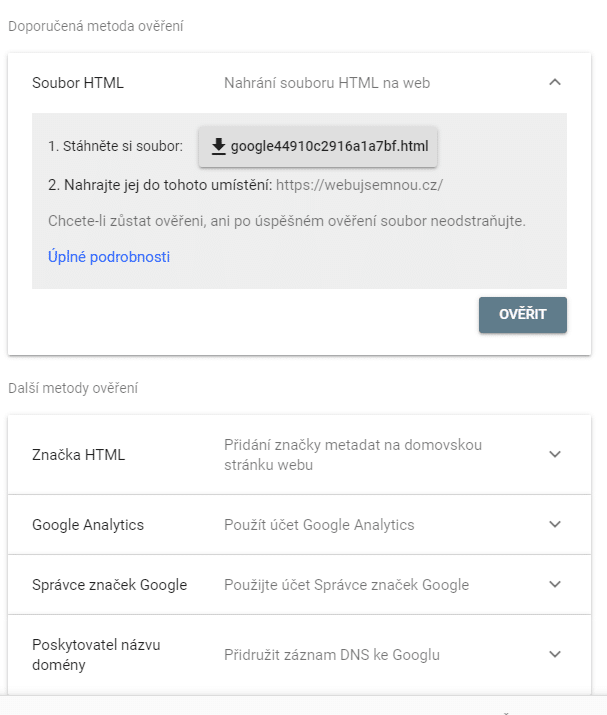This screenshot has width=607, height=715.
Task: Expand the Správce značek Google chevron
Action: point(555,584)
